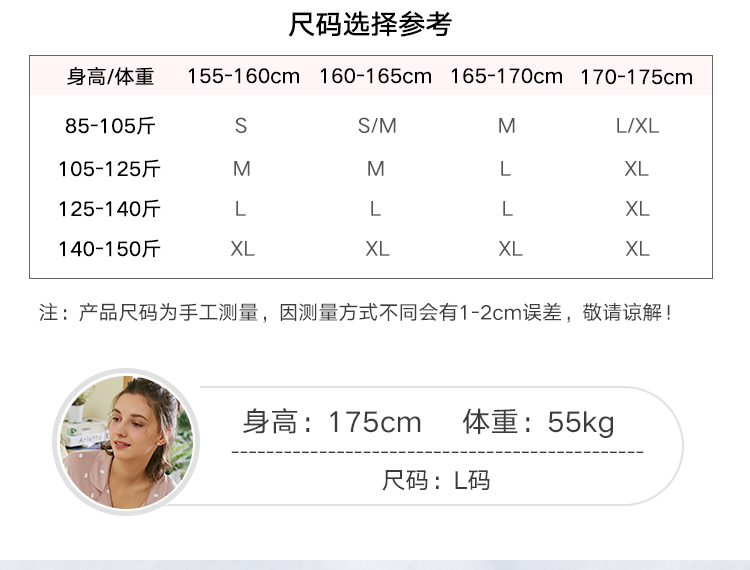
Task: Select the 165-170cm column header
Action: (506, 76)
